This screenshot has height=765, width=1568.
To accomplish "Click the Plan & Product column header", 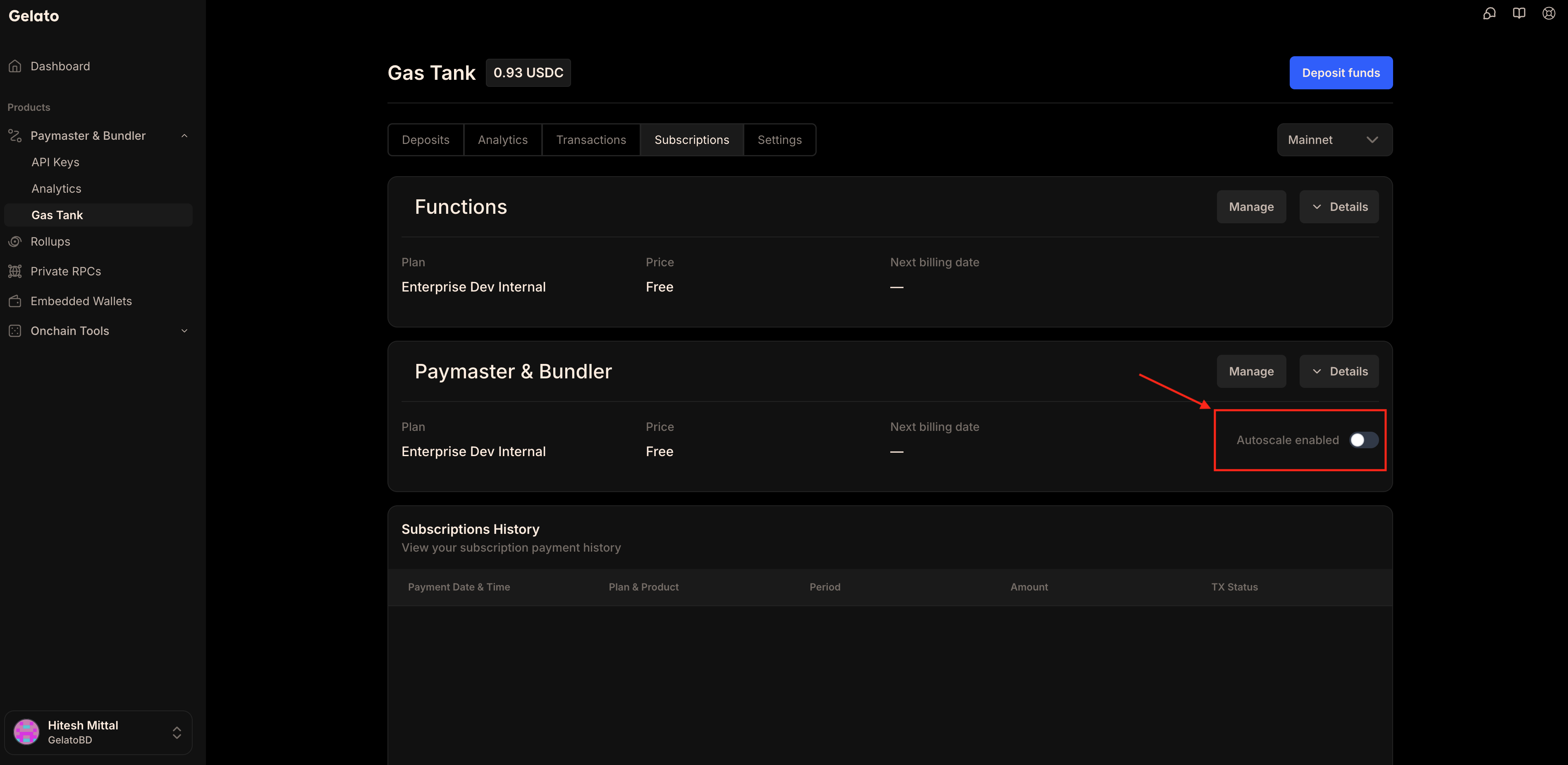I will coord(643,587).
